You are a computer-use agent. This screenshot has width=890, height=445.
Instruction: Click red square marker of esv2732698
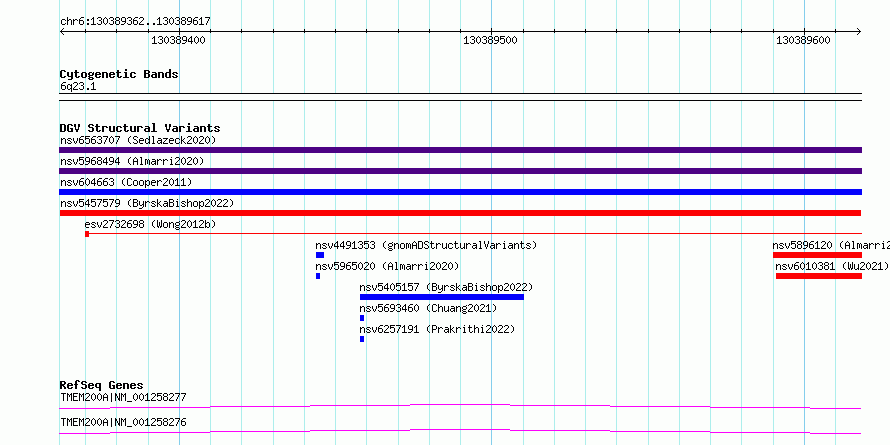coord(87,234)
